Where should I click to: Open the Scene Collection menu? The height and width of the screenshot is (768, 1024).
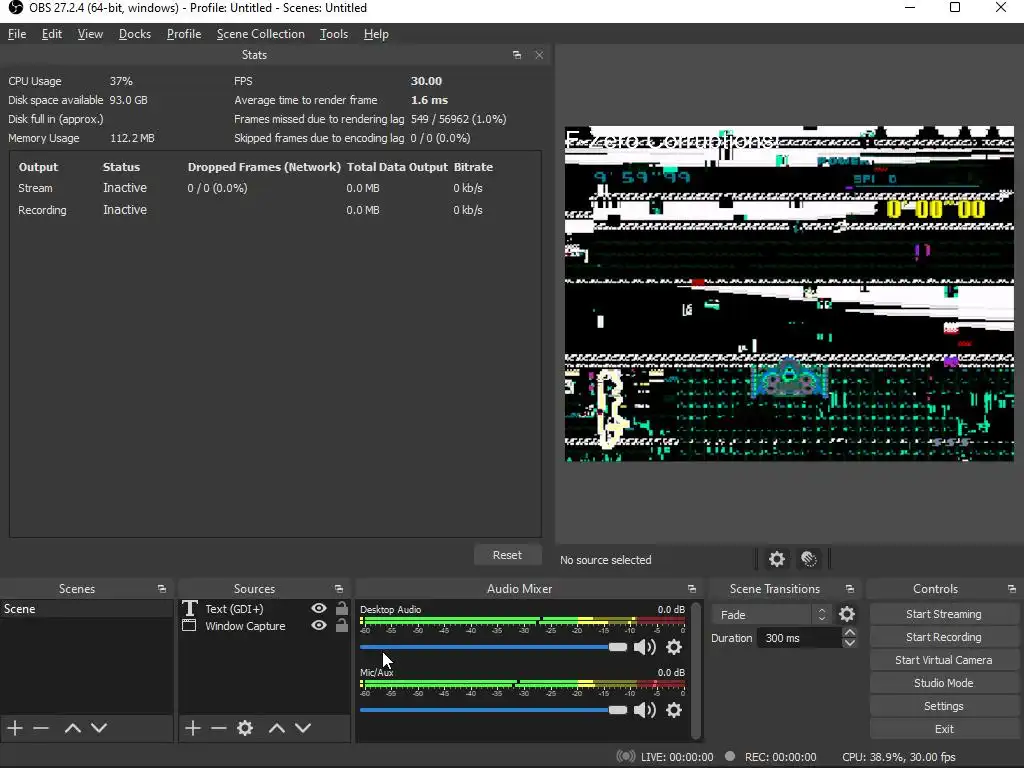click(261, 34)
